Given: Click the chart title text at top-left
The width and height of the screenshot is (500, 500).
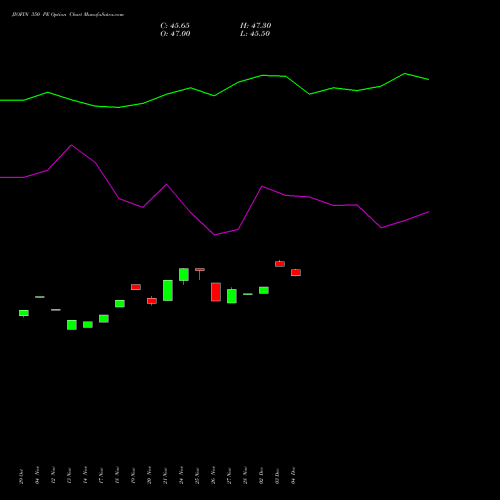Looking at the screenshot, I should (x=68, y=15).
